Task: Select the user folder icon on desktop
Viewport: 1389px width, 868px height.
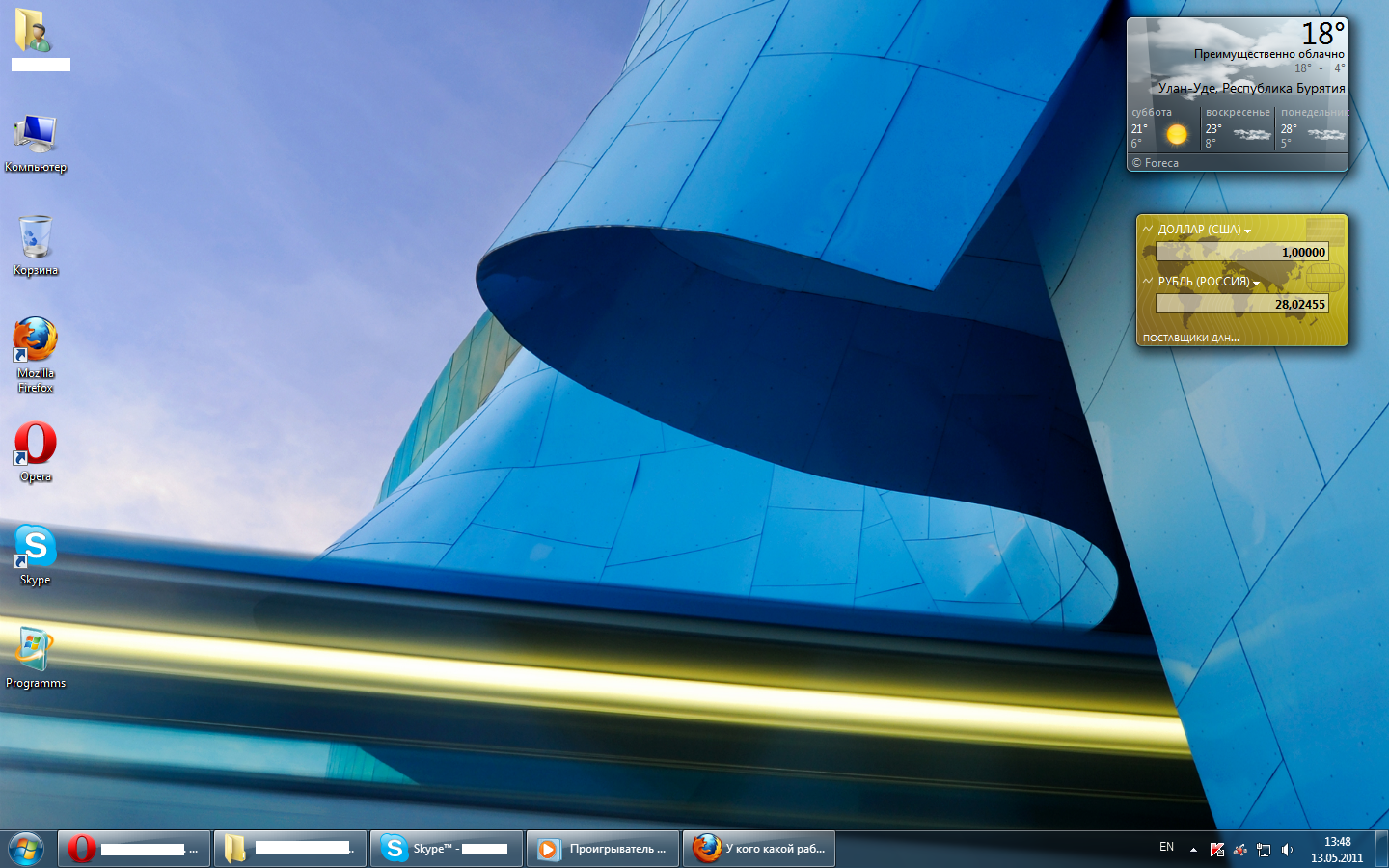Action: [34, 31]
